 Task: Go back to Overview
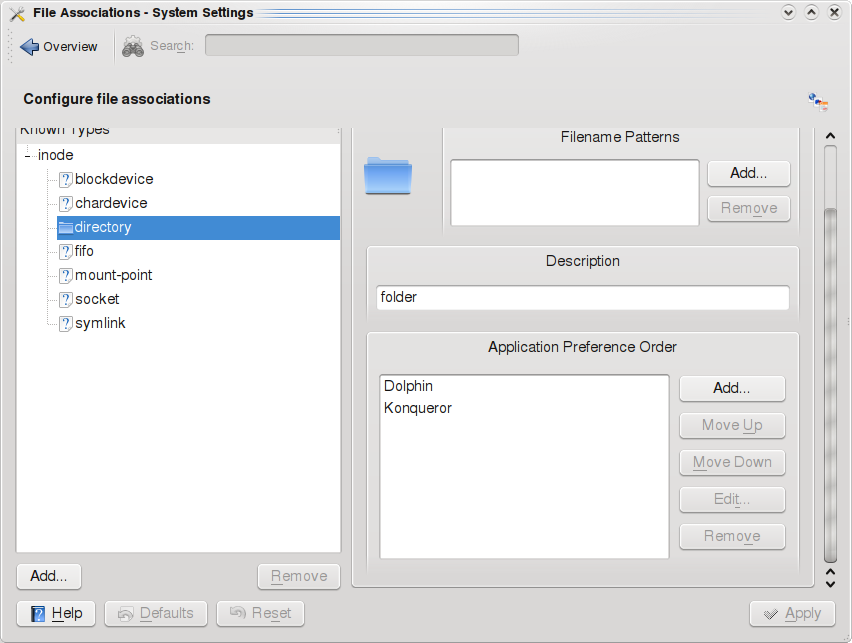59,47
